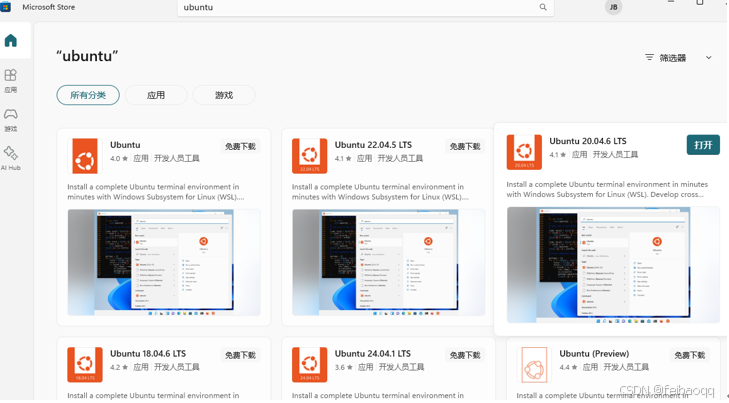Open the Ubuntu 22.04.5 LTS screenshot thumbnail
The image size is (729, 403).
click(389, 263)
